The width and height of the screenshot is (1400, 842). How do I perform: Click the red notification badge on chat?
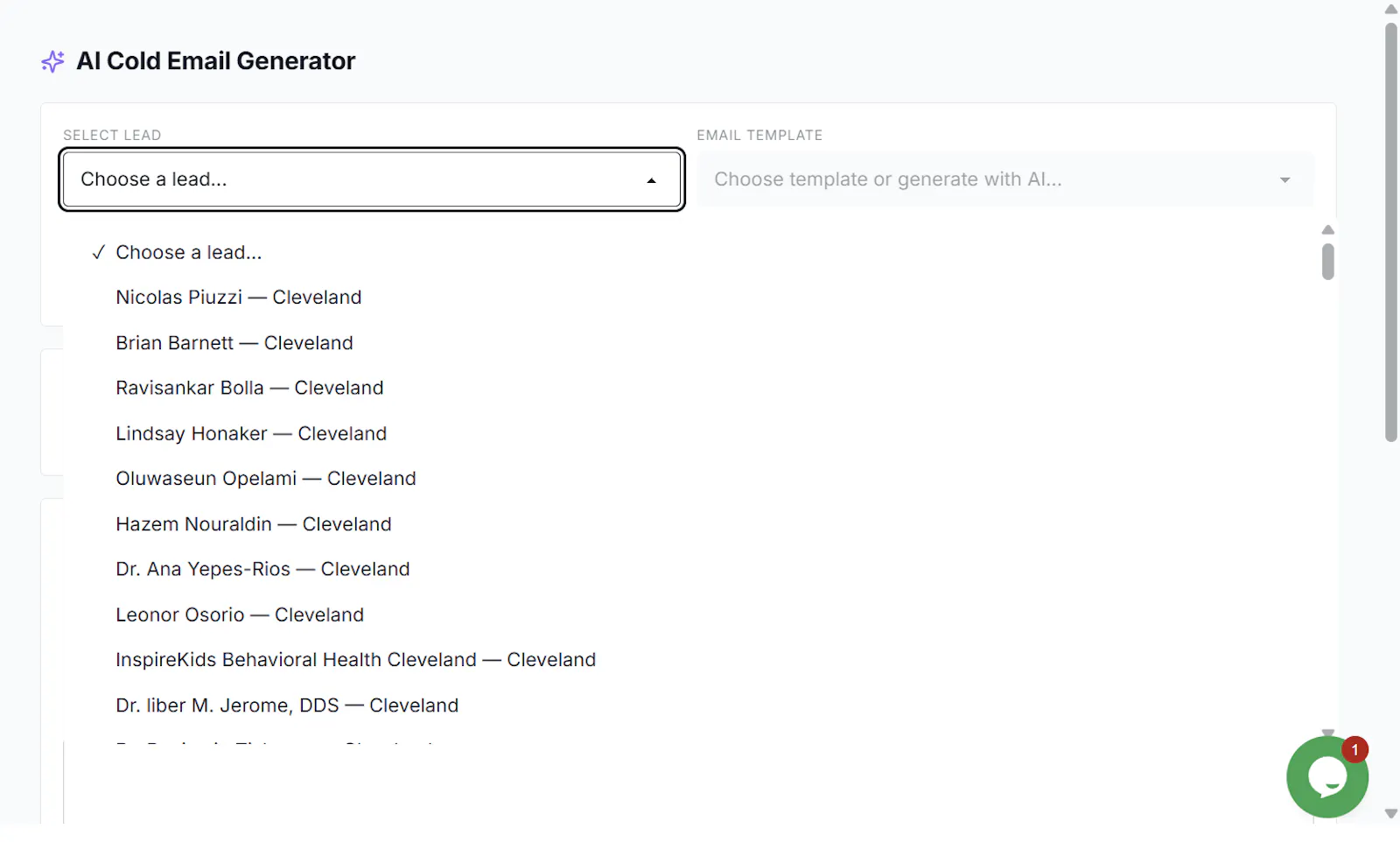tap(1354, 750)
